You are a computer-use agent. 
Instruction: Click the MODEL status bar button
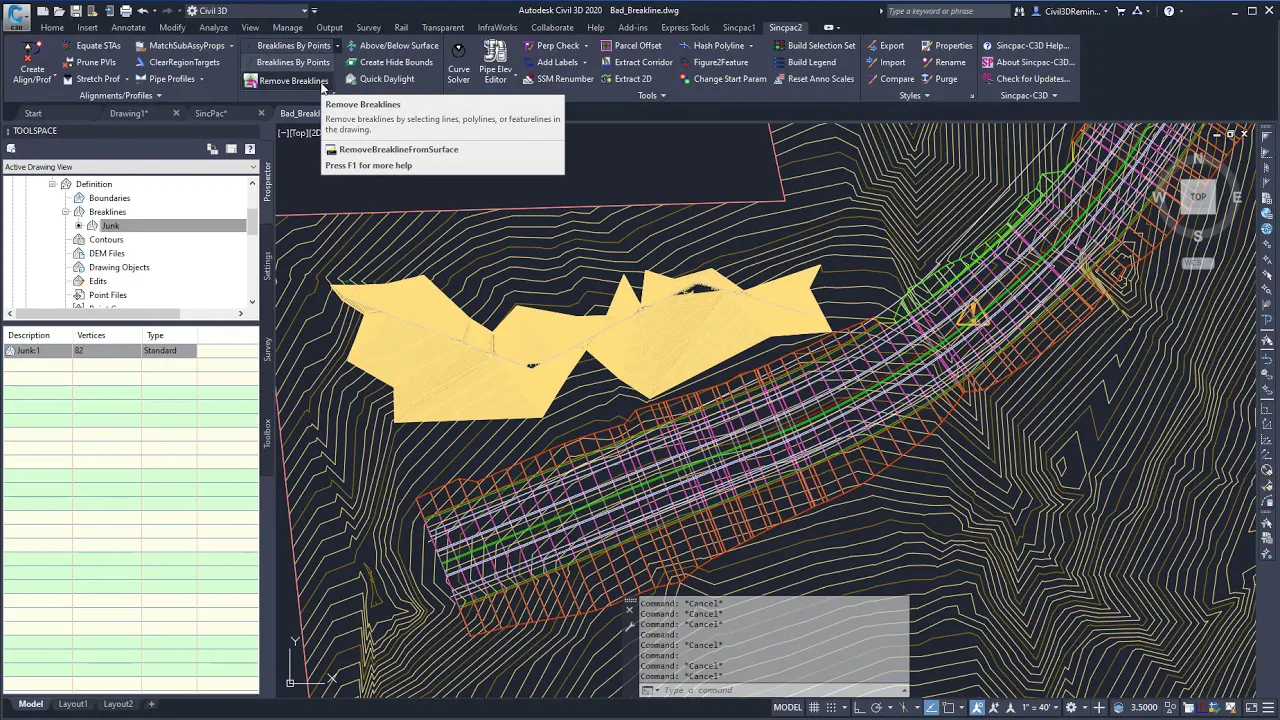click(x=787, y=707)
